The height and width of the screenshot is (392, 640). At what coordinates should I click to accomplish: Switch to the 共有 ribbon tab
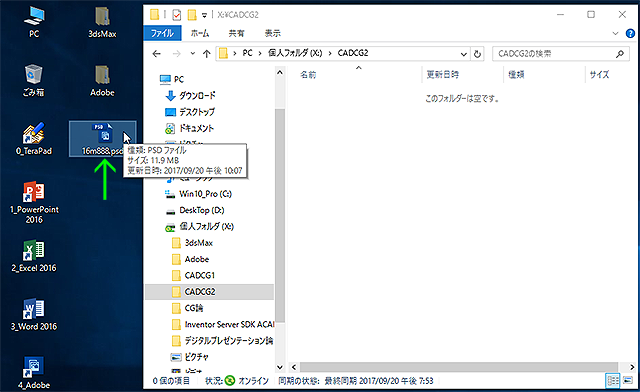pos(236,33)
